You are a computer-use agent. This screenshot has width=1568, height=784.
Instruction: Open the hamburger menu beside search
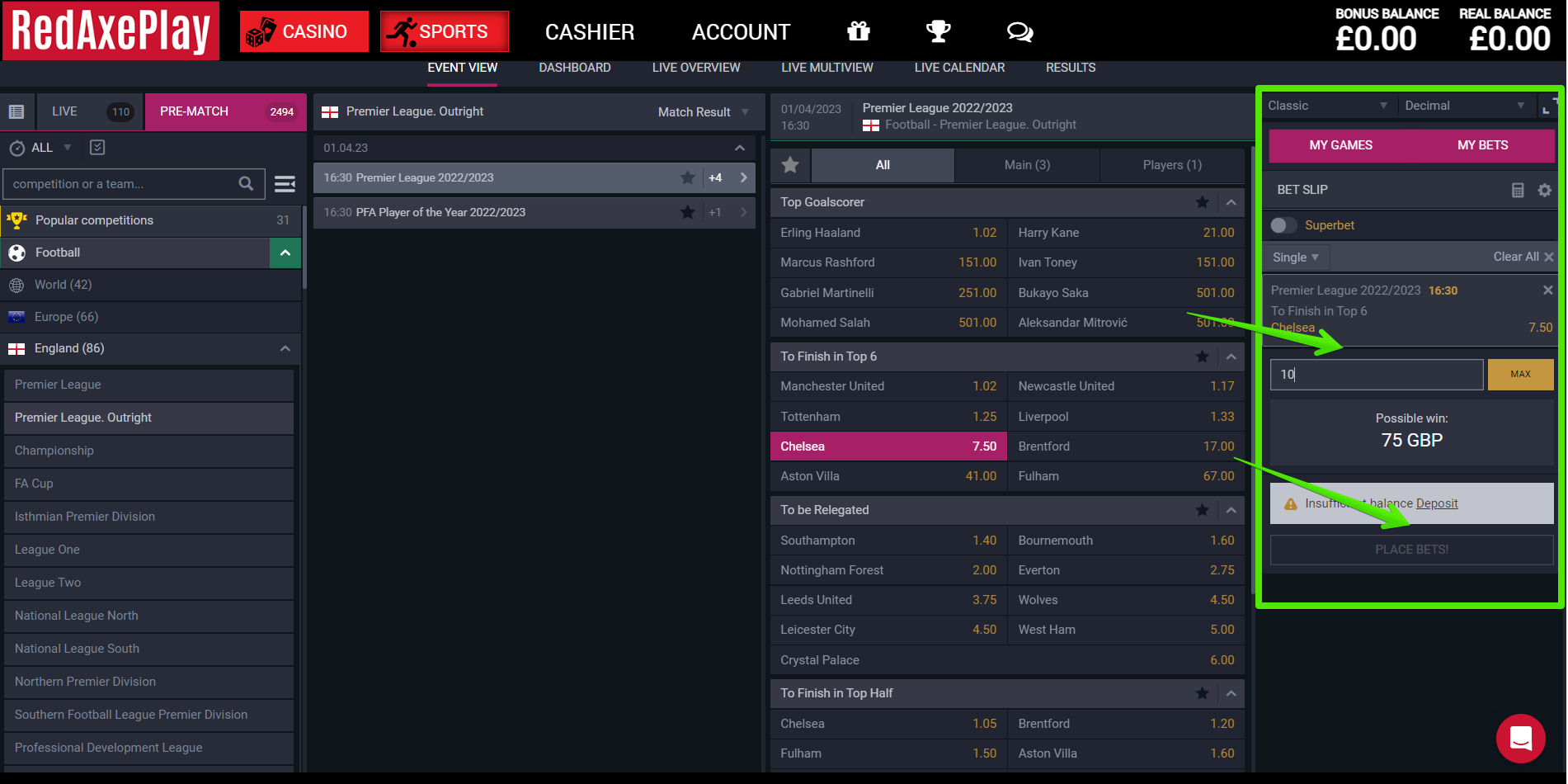285,183
